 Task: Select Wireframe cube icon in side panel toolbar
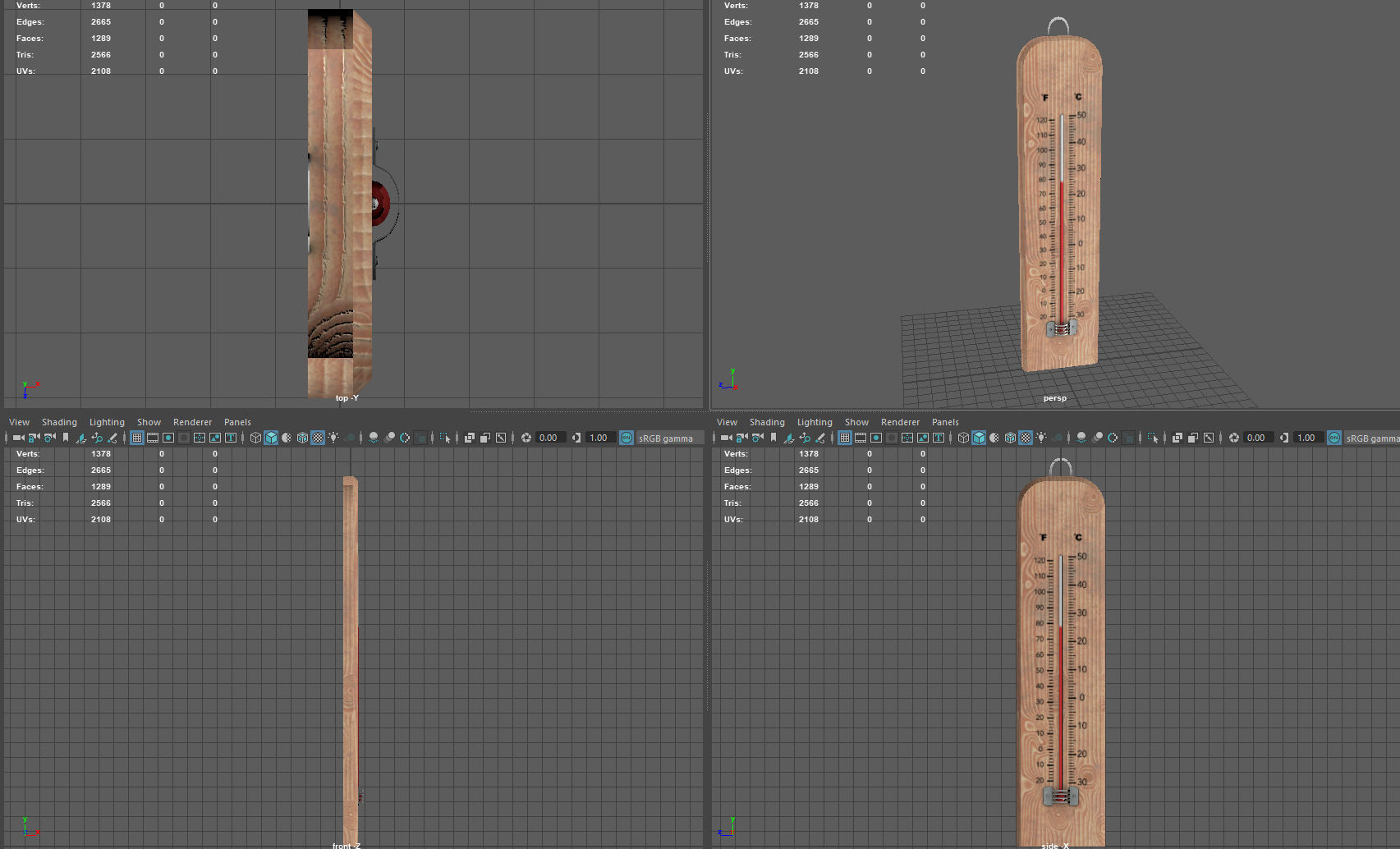[963, 438]
